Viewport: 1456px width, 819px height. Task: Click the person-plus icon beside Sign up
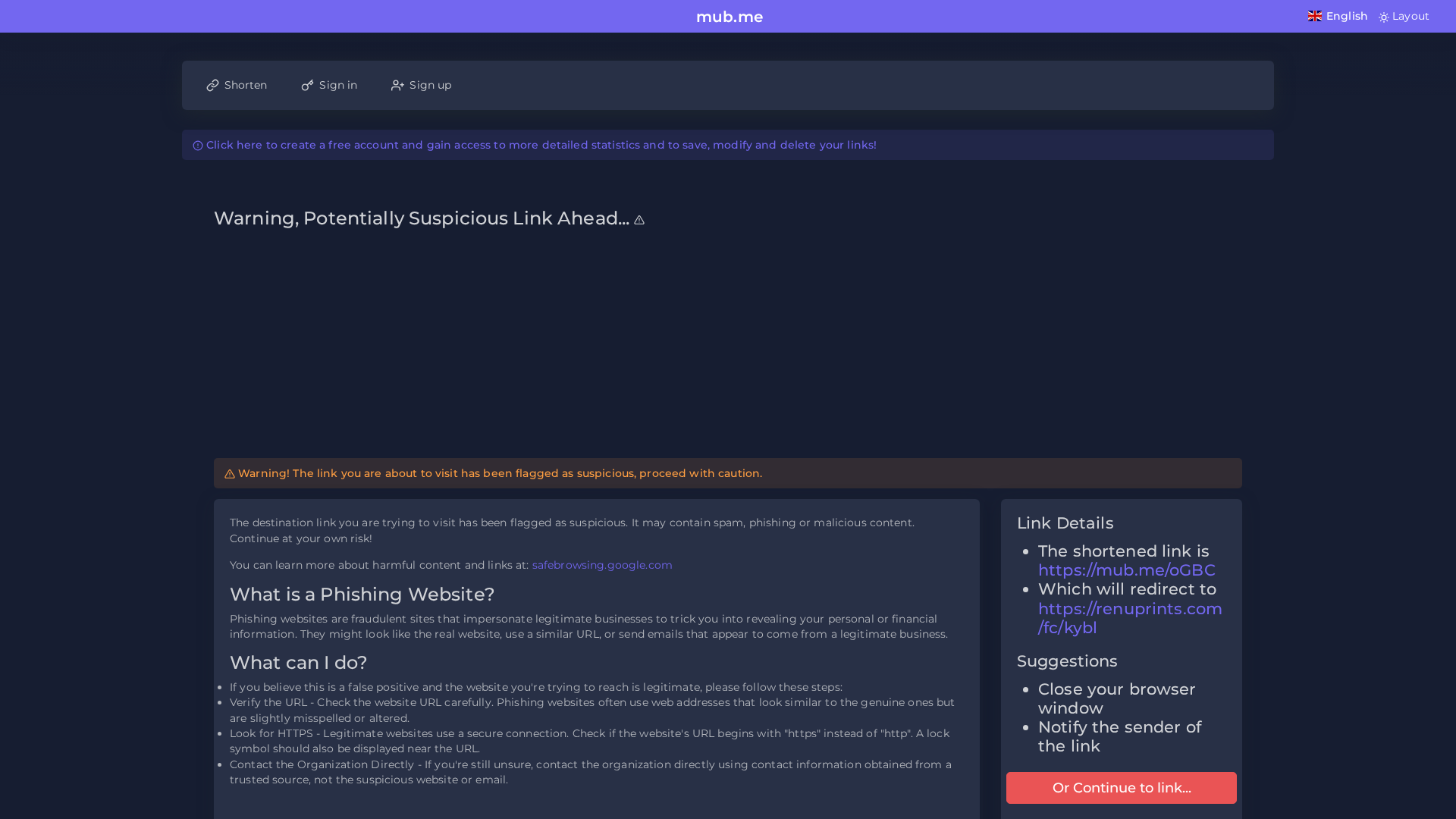pos(397,85)
